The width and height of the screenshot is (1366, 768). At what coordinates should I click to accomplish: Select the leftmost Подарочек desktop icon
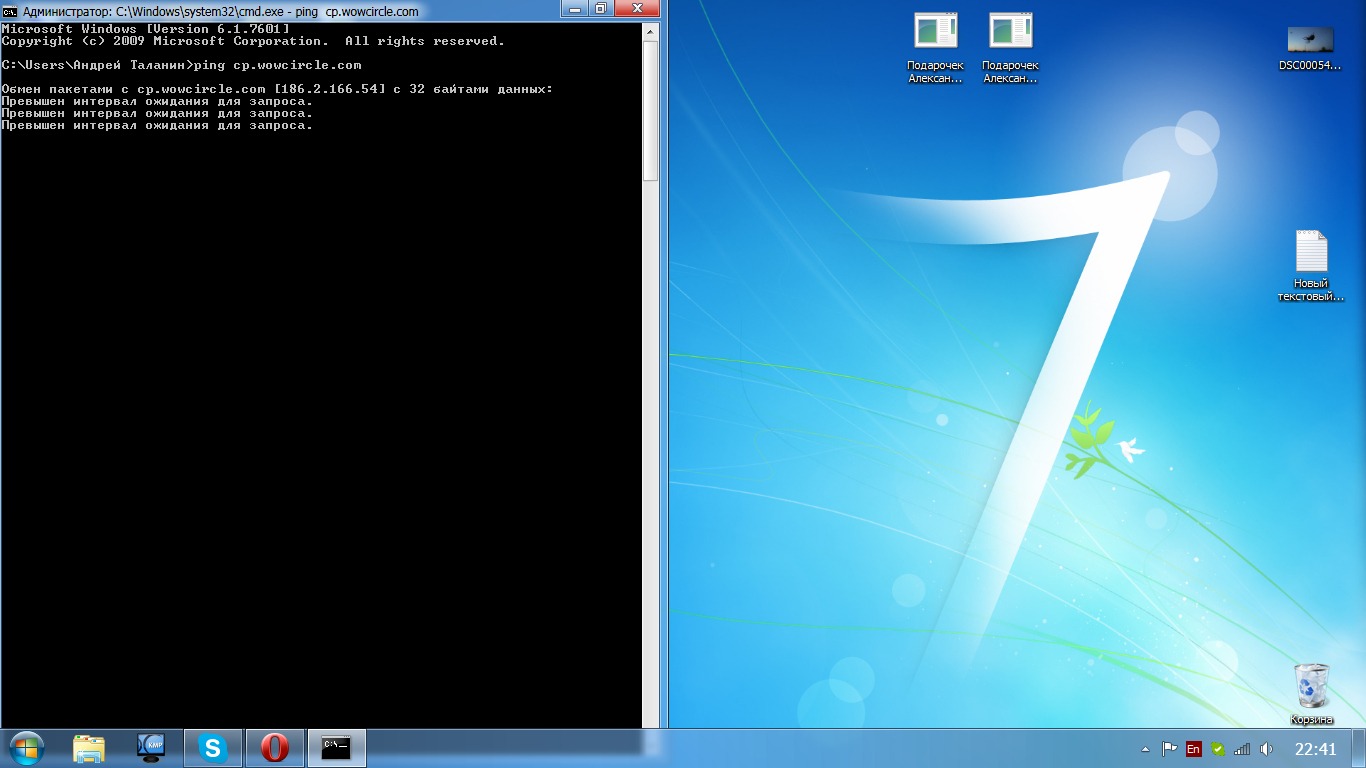click(936, 32)
